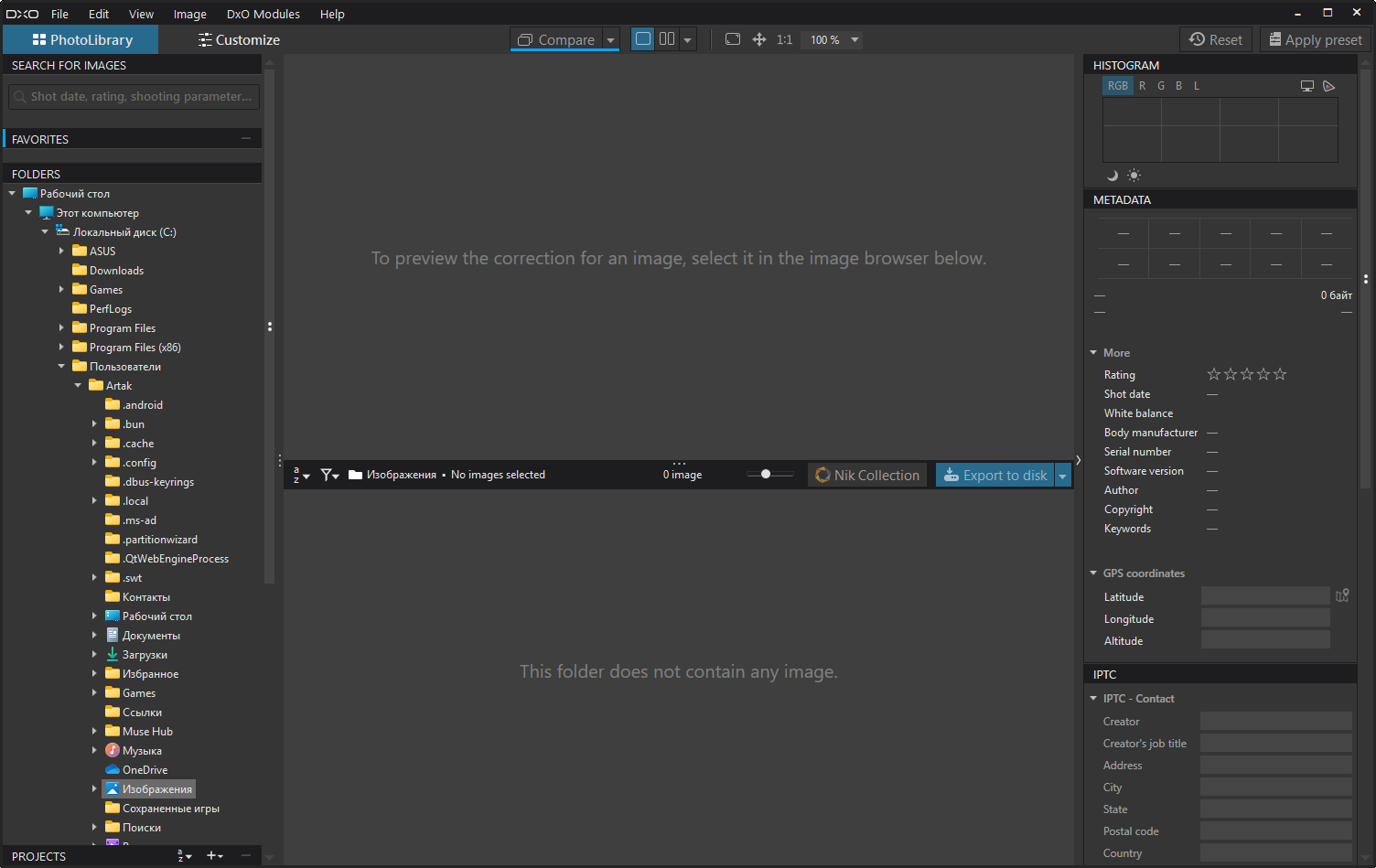
Task: Select the R histogram channel
Action: 1142,86
